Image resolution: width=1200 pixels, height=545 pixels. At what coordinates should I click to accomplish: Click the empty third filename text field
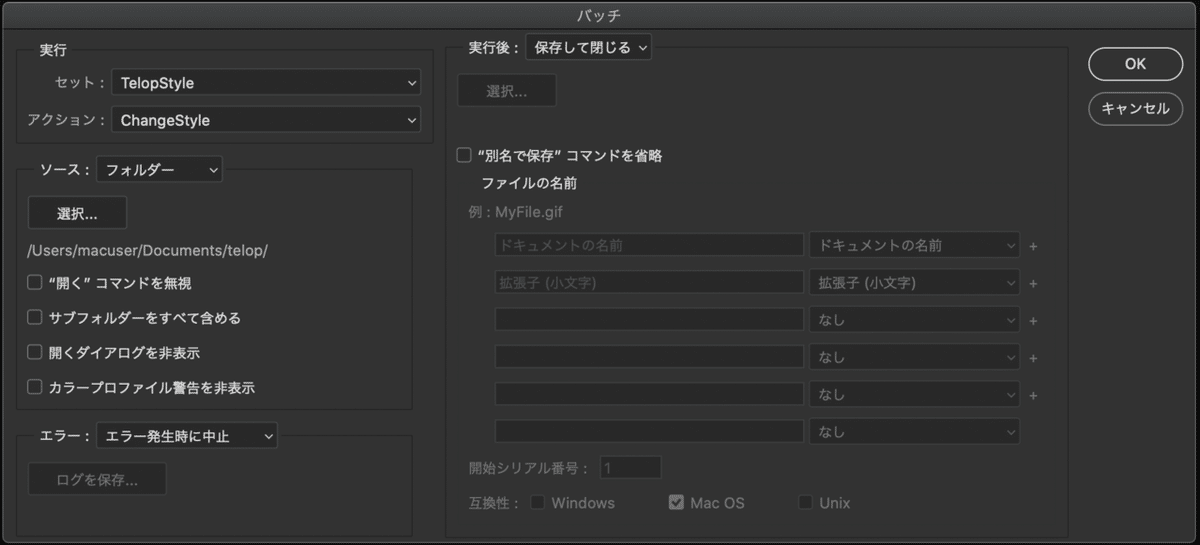tap(649, 320)
